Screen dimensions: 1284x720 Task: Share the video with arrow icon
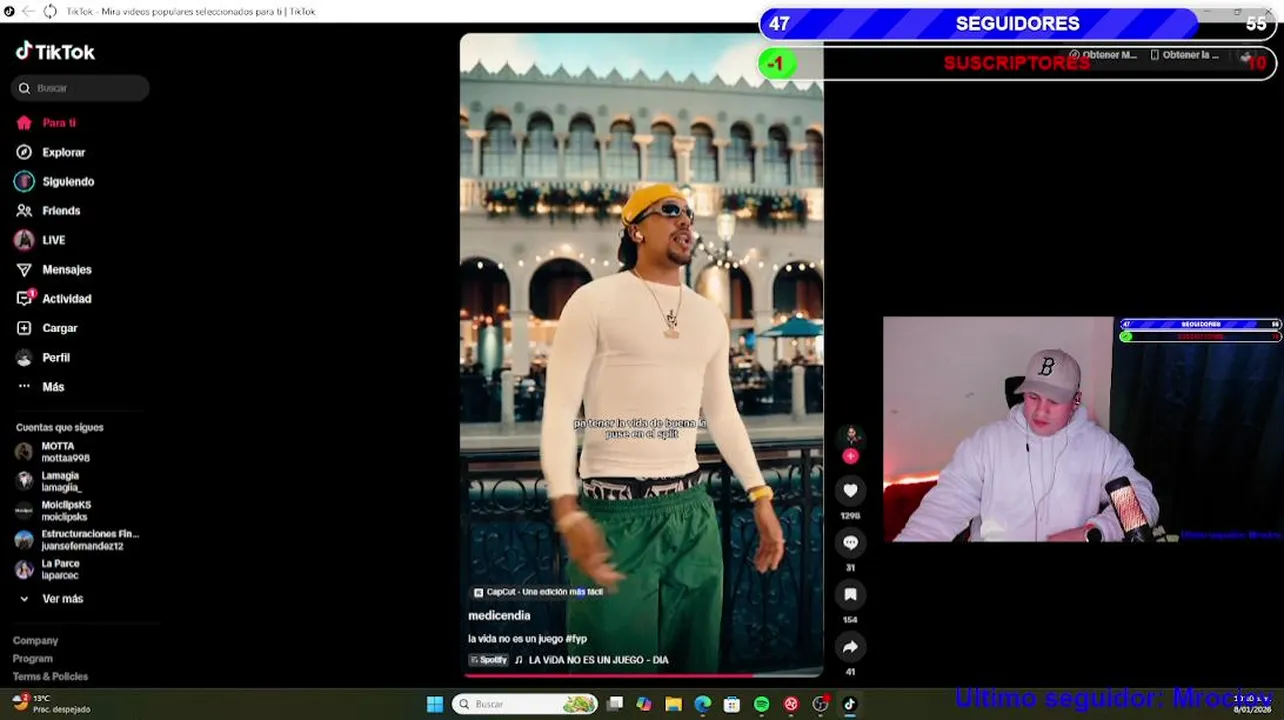click(850, 647)
